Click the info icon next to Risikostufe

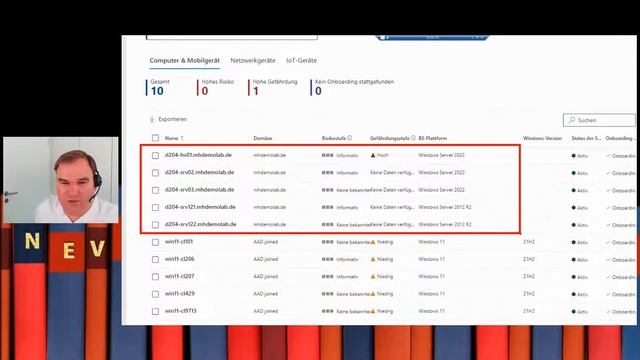coord(350,138)
